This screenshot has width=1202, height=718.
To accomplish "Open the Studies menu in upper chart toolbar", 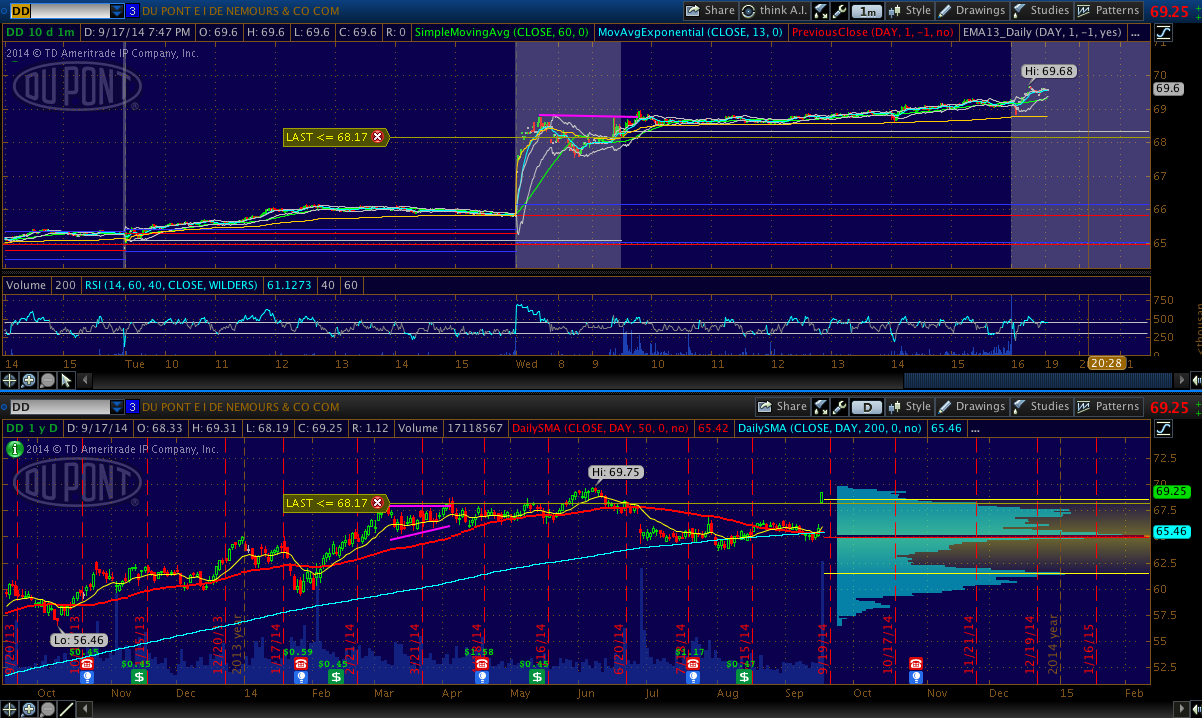I will [1041, 11].
